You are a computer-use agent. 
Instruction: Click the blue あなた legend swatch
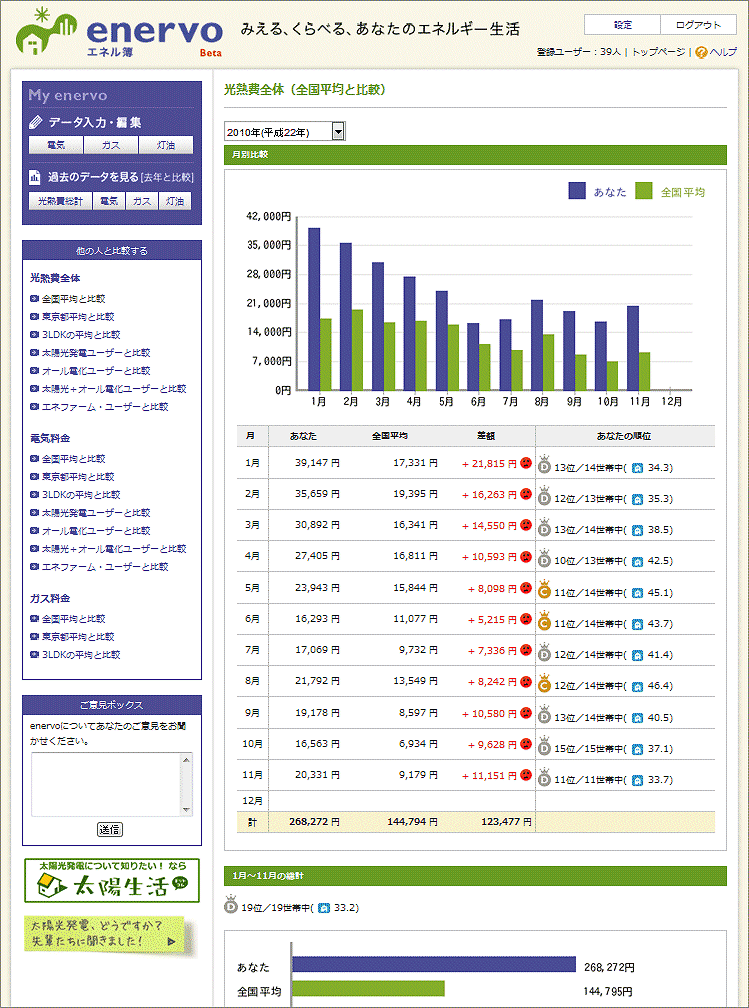coord(577,191)
